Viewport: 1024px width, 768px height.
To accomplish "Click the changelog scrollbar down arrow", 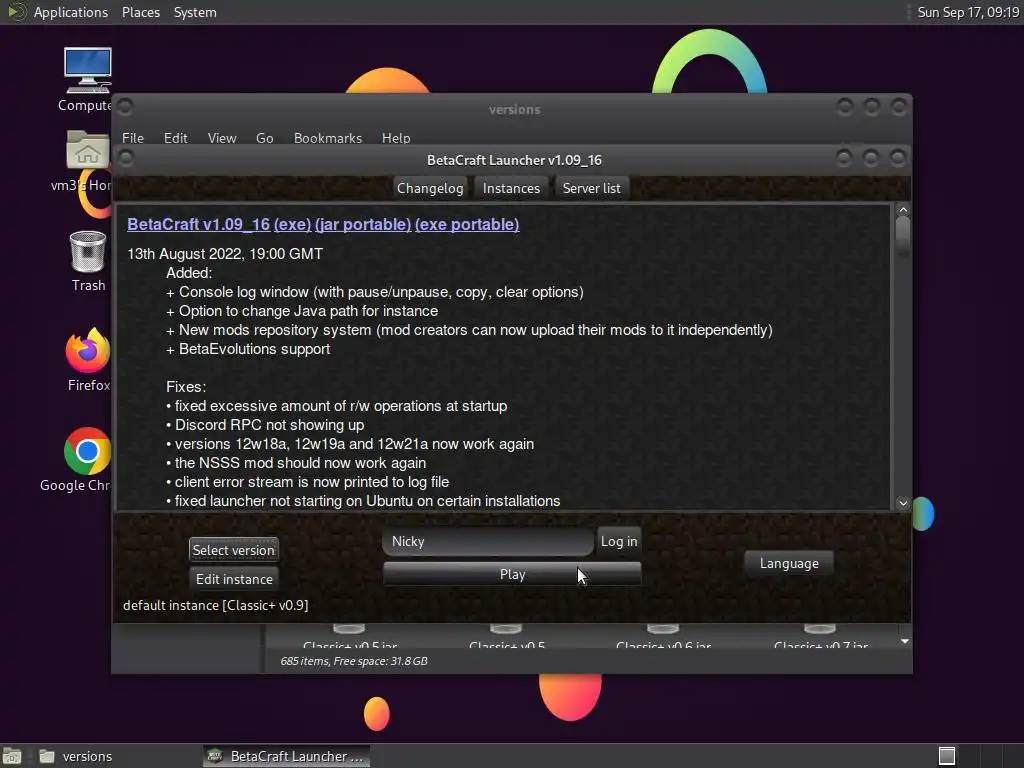I will tap(903, 503).
